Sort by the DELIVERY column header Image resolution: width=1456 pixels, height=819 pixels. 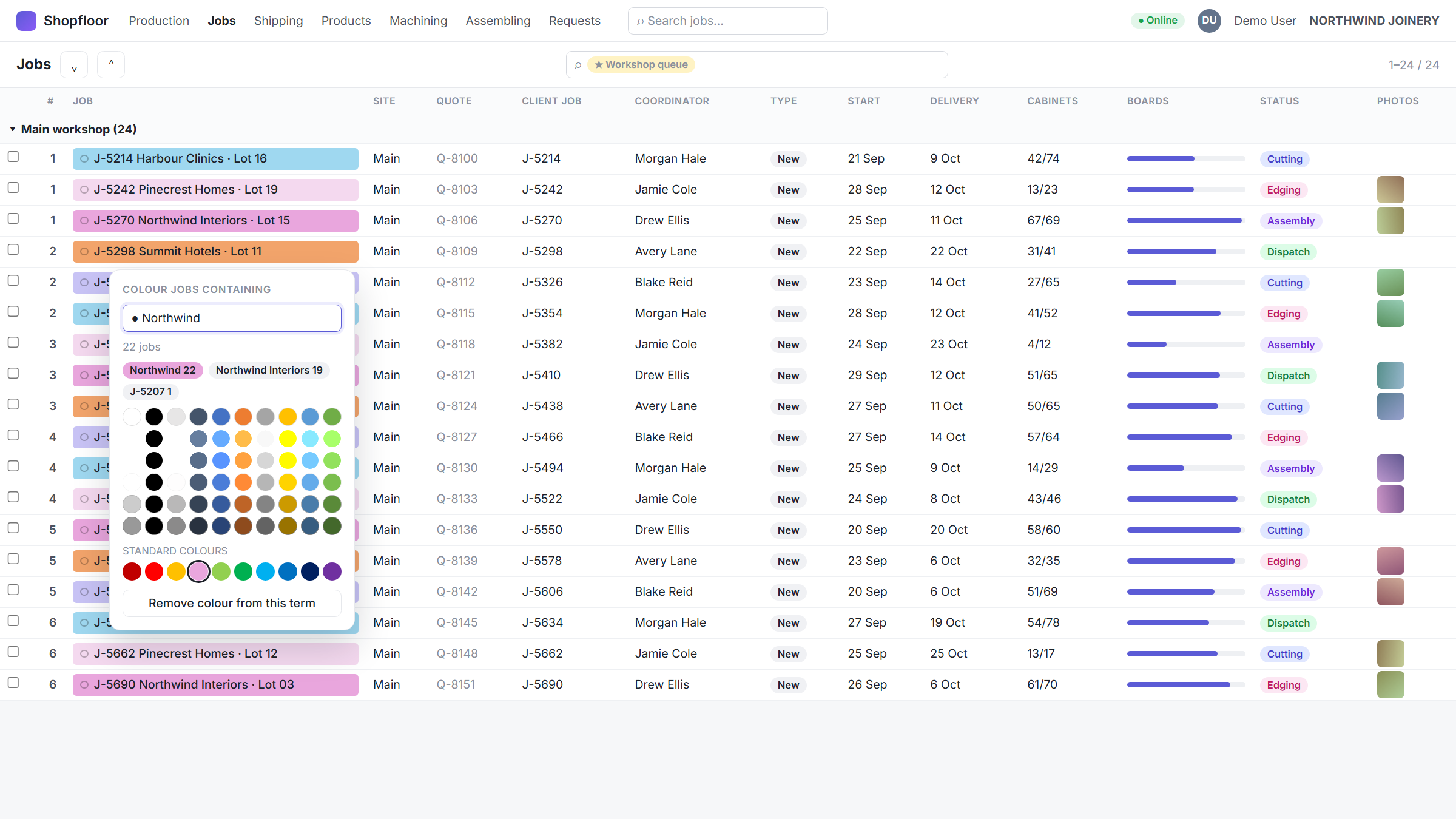click(x=954, y=101)
